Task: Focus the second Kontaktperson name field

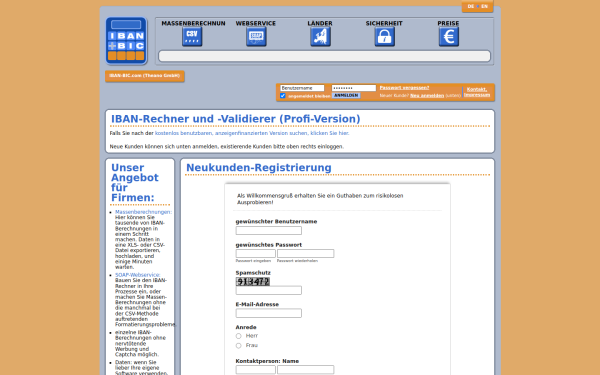Action: (x=305, y=370)
